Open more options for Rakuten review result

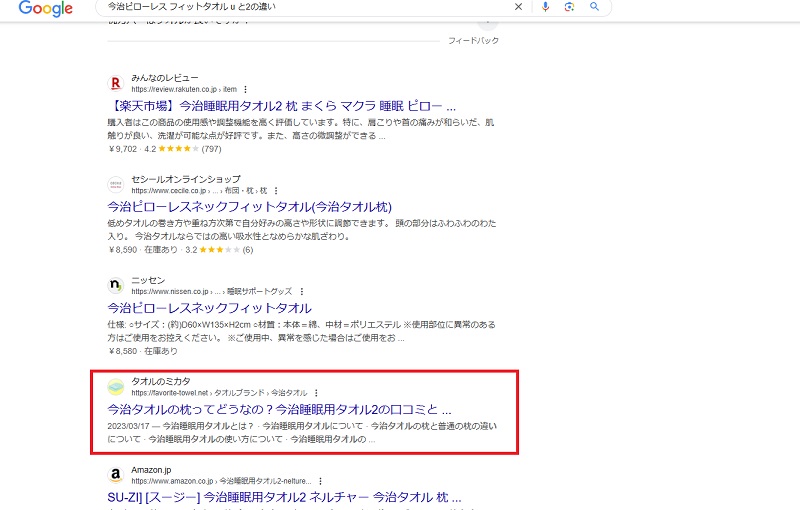point(245,89)
